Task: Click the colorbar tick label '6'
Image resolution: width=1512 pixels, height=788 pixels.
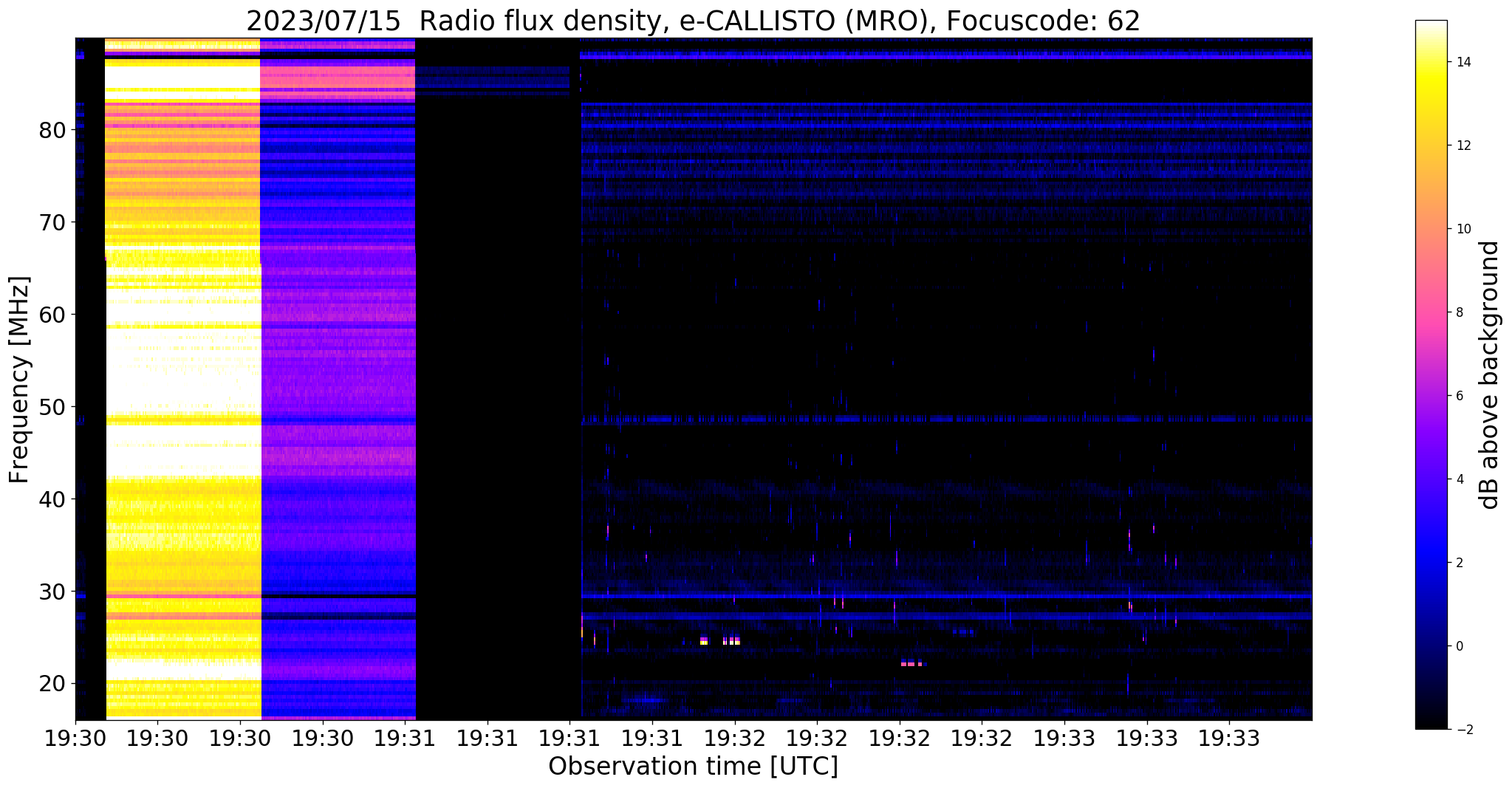Action: tap(1459, 397)
